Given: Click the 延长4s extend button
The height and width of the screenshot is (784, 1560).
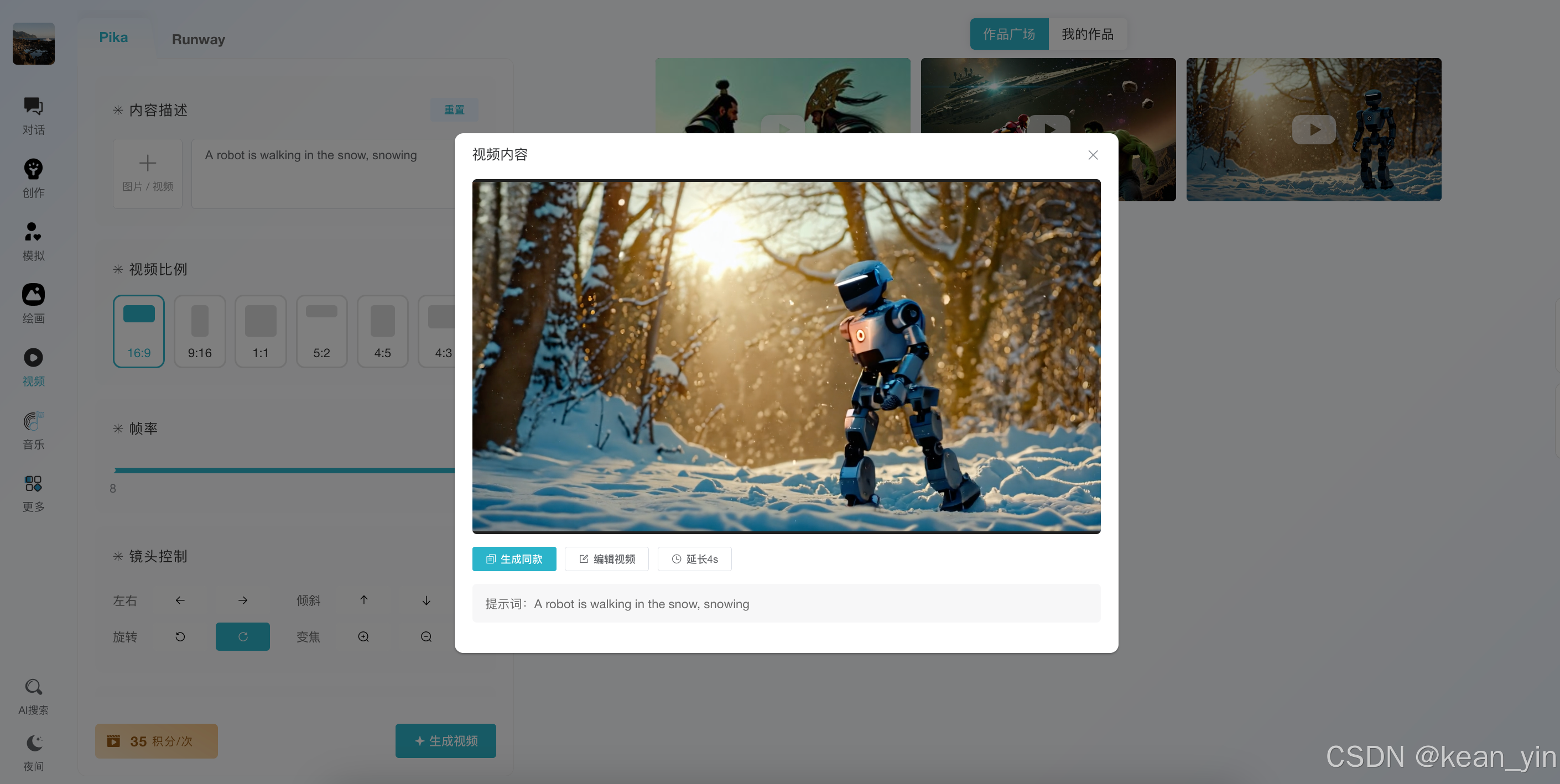Looking at the screenshot, I should 694,559.
